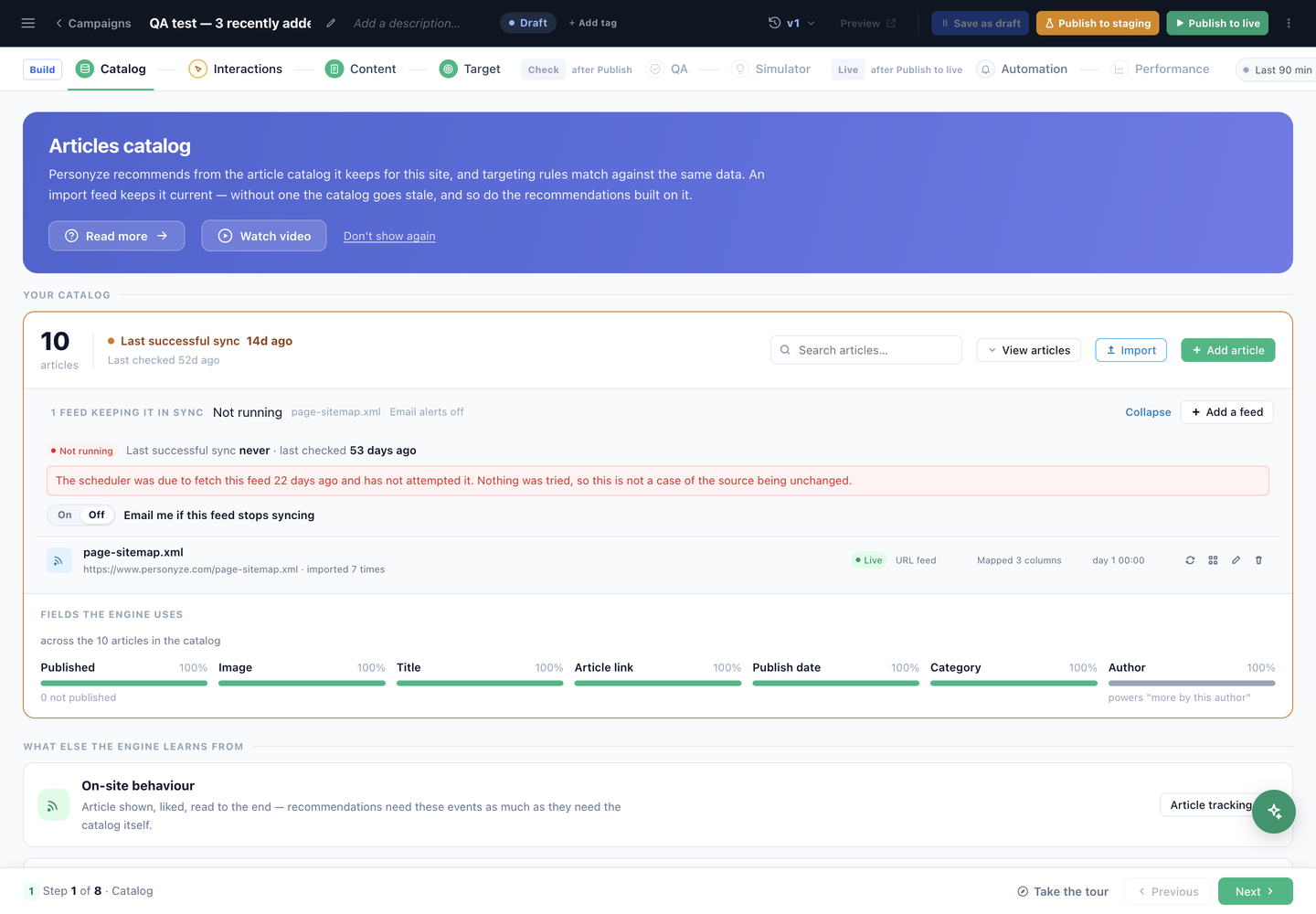Image resolution: width=1316 pixels, height=914 pixels.
Task: Click Save as draft
Action: (x=980, y=23)
